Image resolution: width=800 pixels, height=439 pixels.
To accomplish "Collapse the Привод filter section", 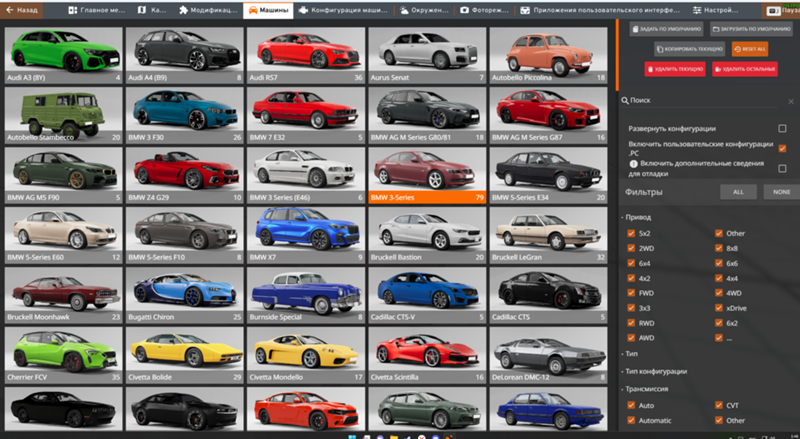I will tap(636, 217).
